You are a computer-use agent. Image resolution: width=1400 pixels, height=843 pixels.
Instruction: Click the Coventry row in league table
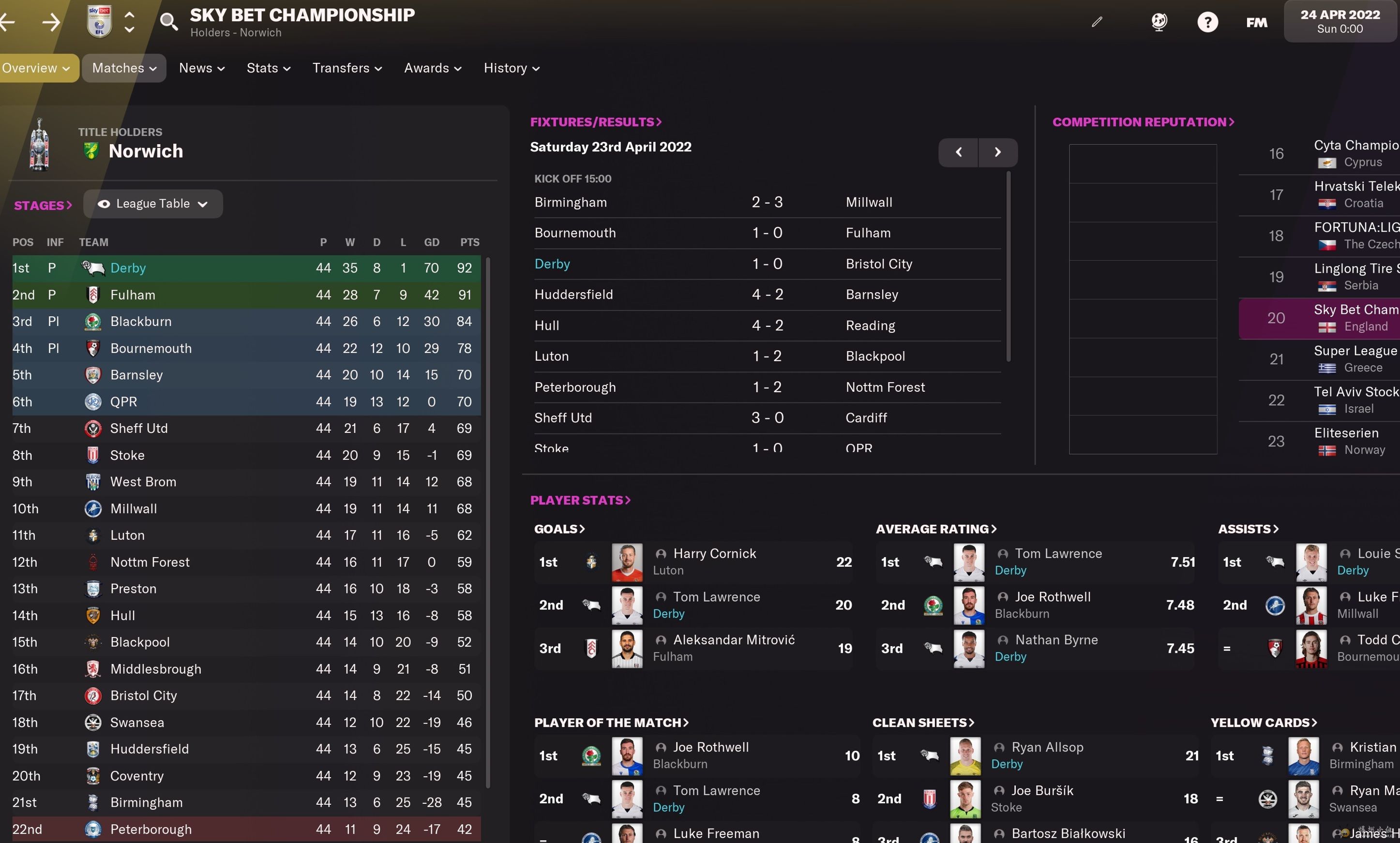coord(247,775)
